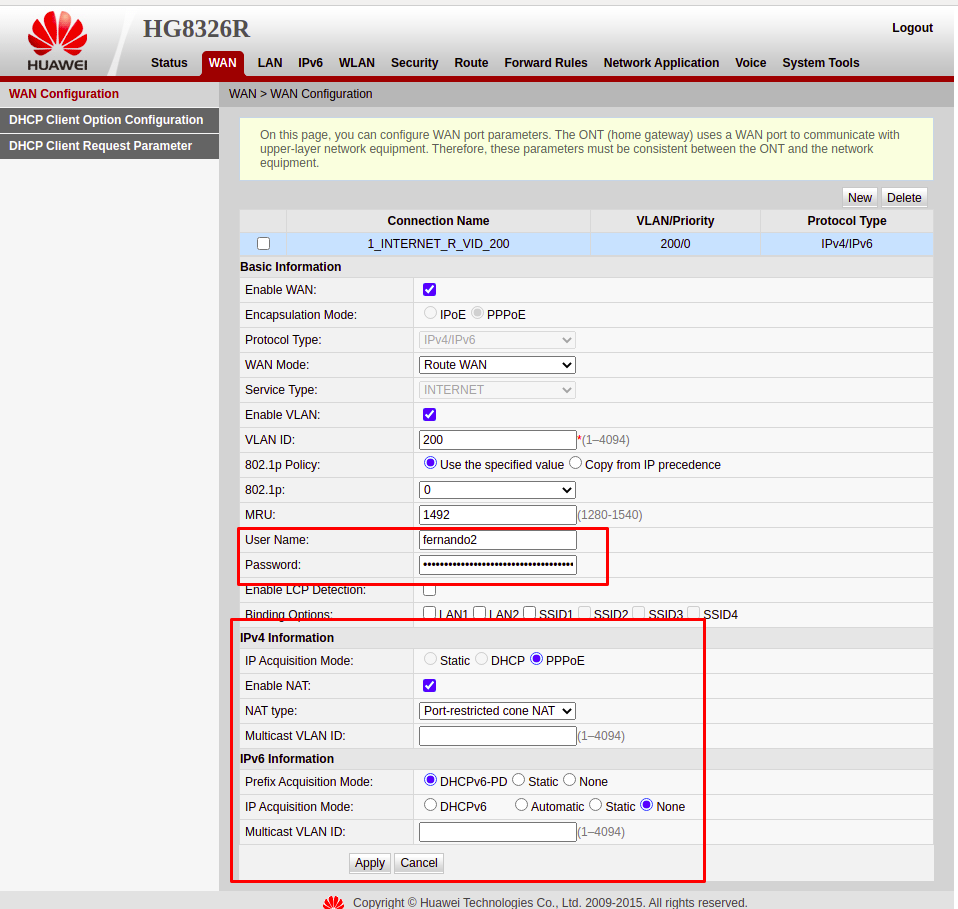Check the 1_INTERNET_R_VID_200 connection row checkbox

pos(263,244)
